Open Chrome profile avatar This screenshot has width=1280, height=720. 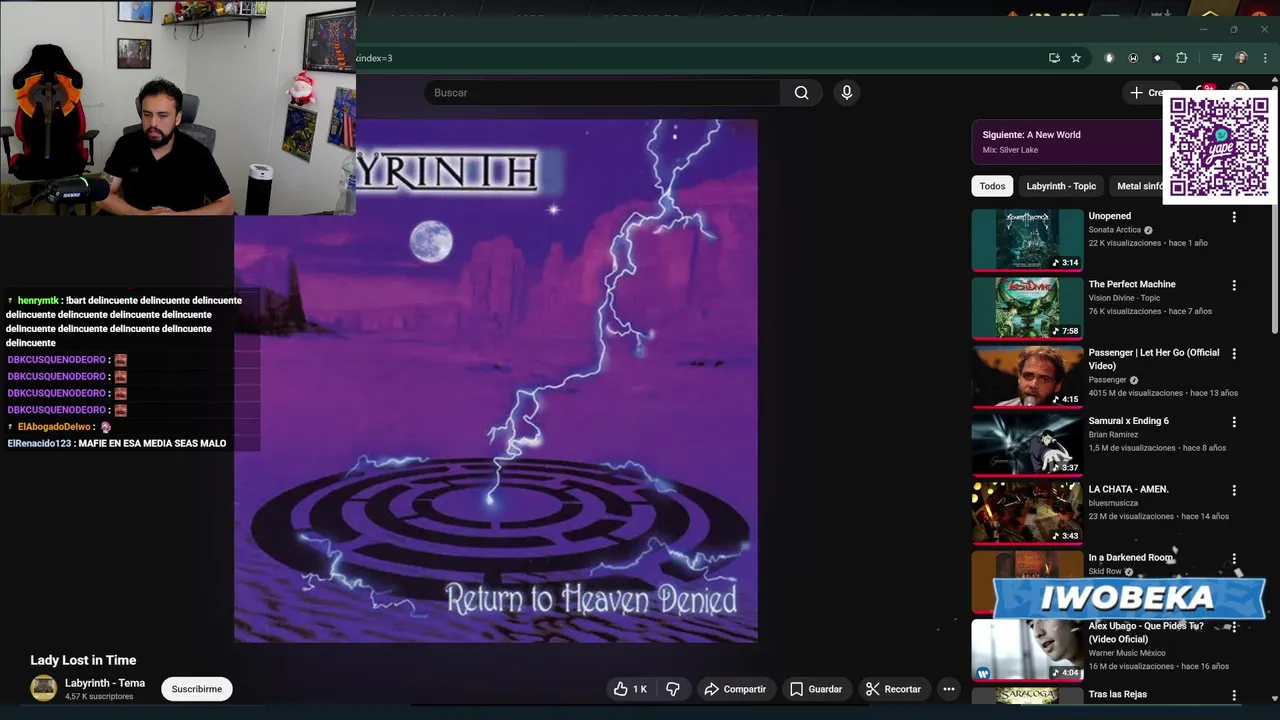click(1241, 58)
